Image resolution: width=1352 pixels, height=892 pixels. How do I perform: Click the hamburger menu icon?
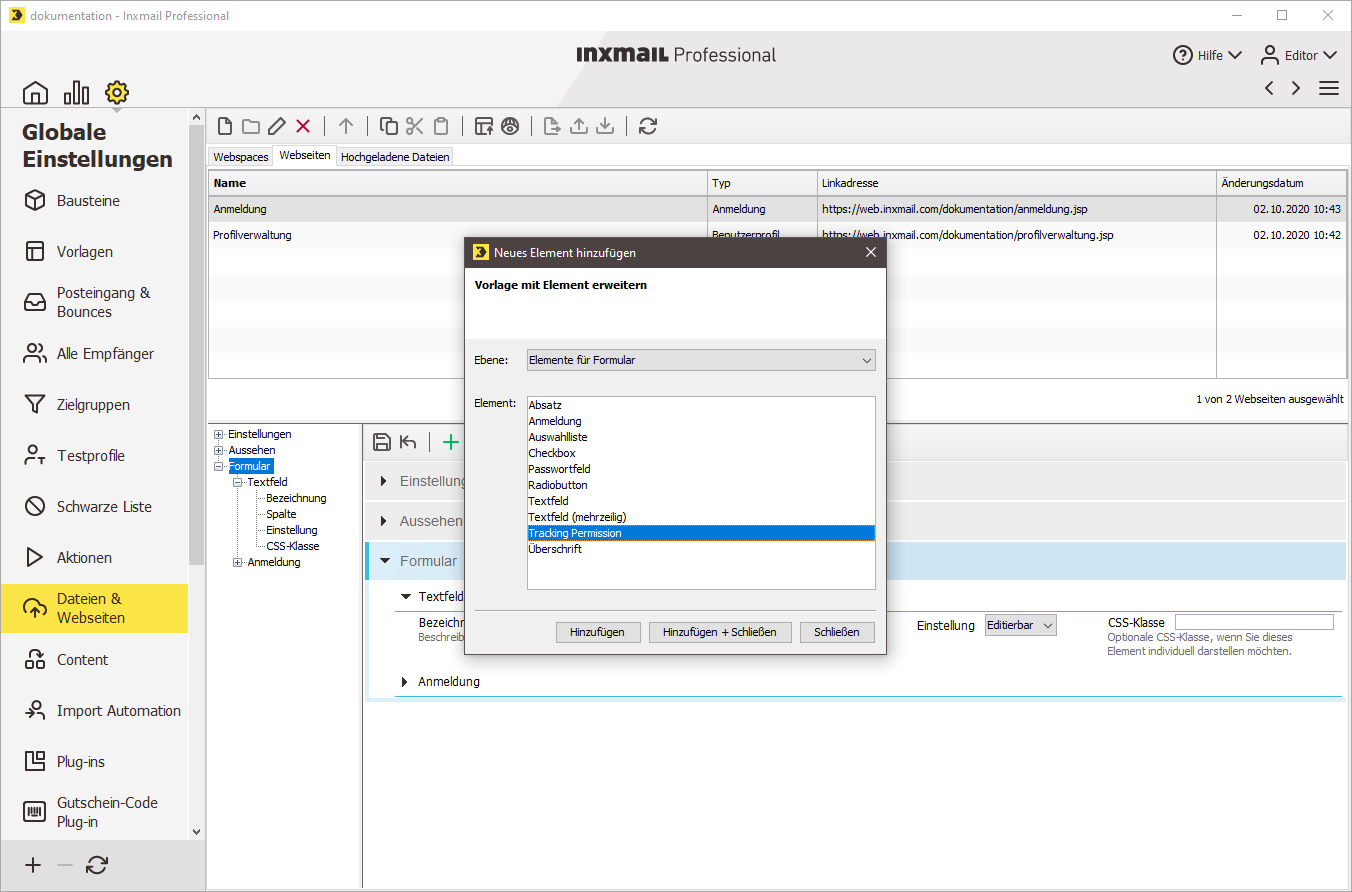[x=1329, y=88]
